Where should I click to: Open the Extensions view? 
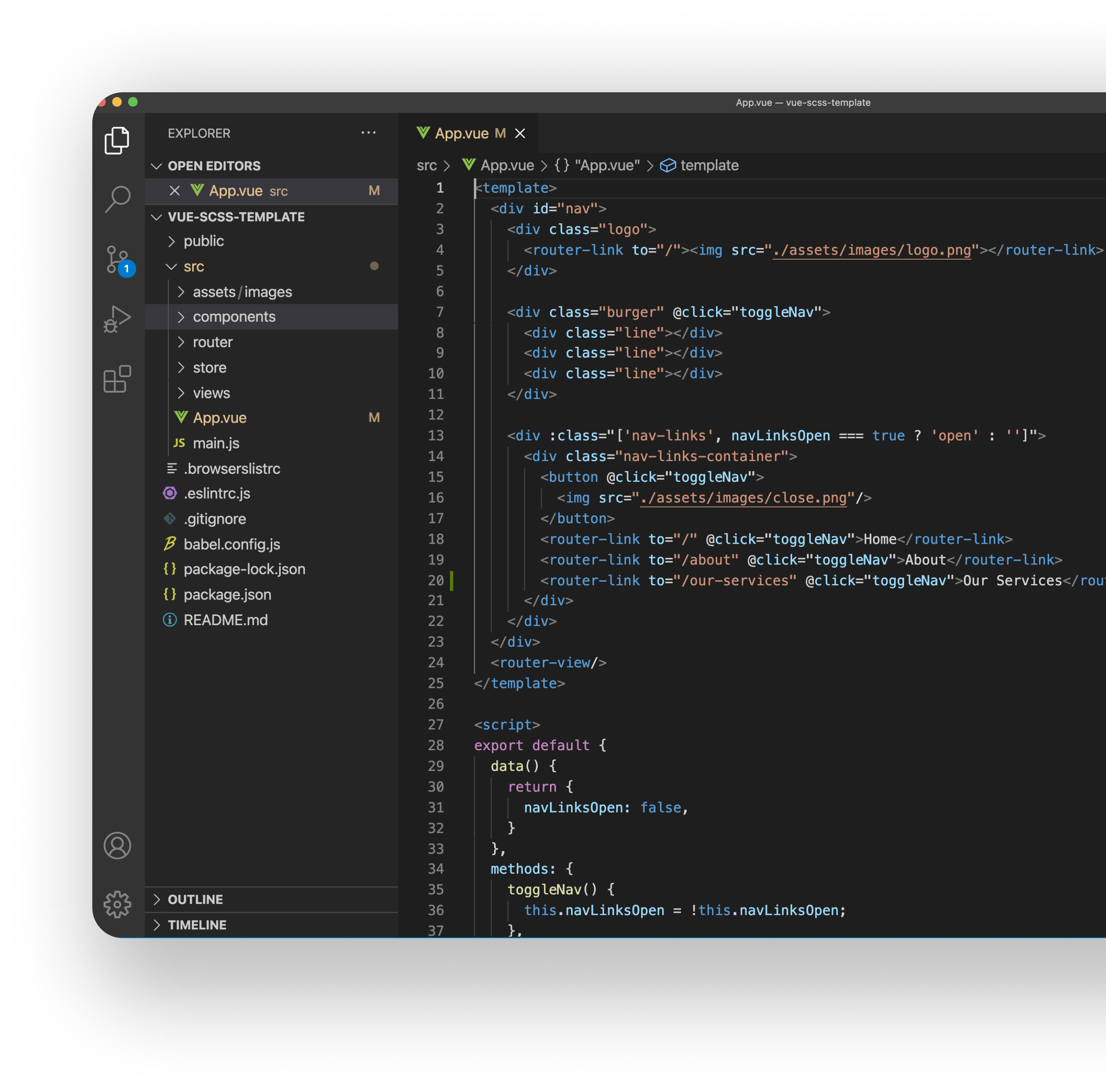(x=117, y=379)
